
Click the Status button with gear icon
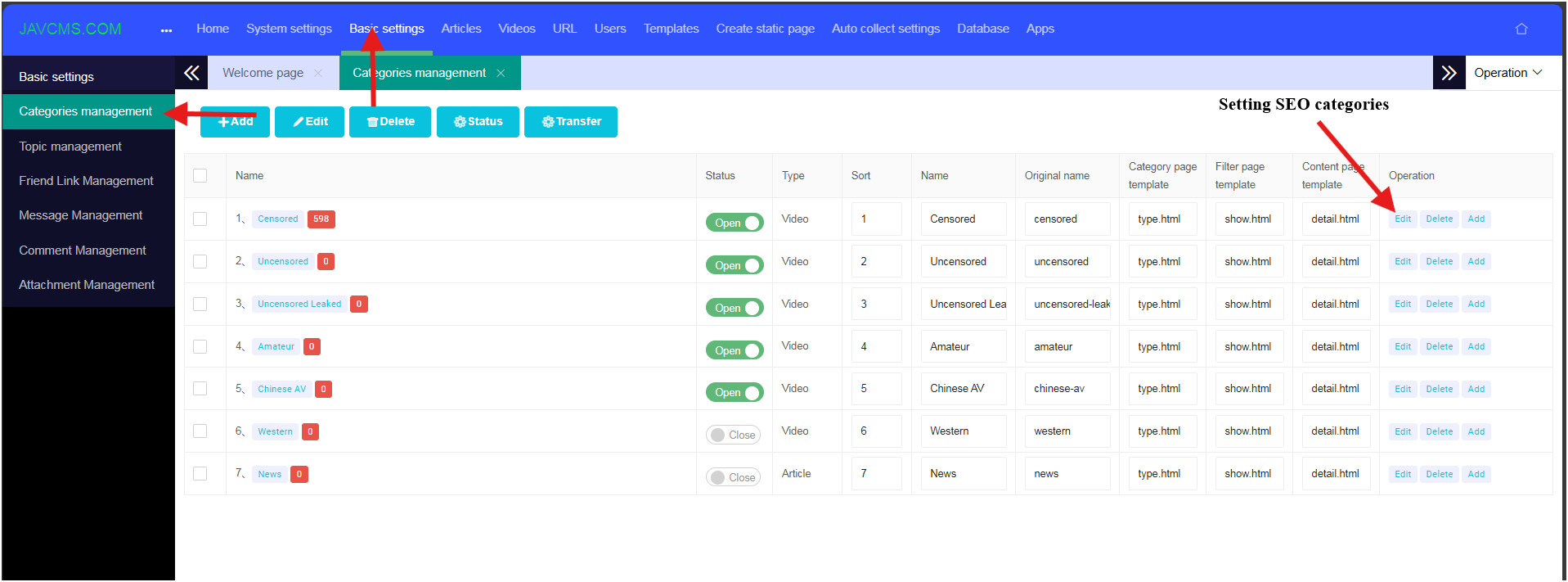click(x=478, y=122)
